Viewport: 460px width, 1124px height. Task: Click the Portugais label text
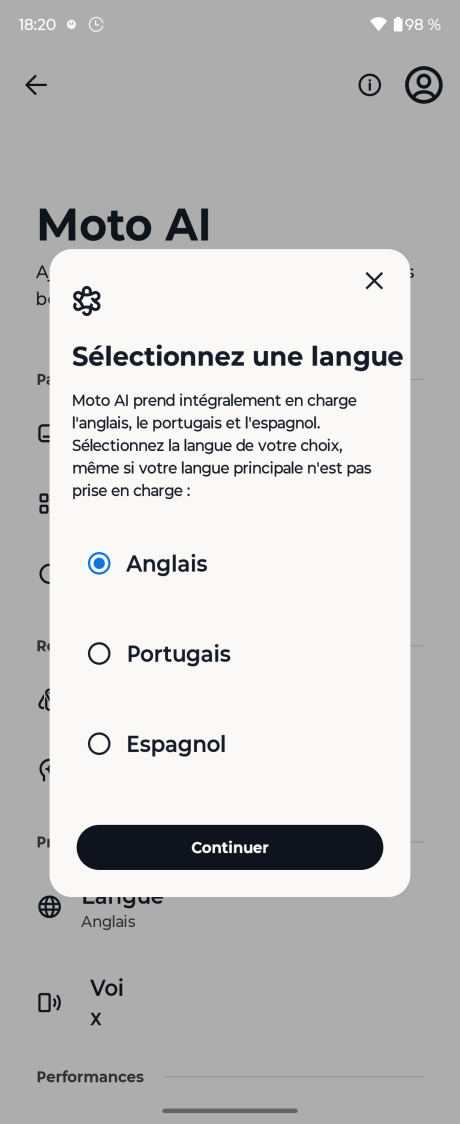pos(178,654)
